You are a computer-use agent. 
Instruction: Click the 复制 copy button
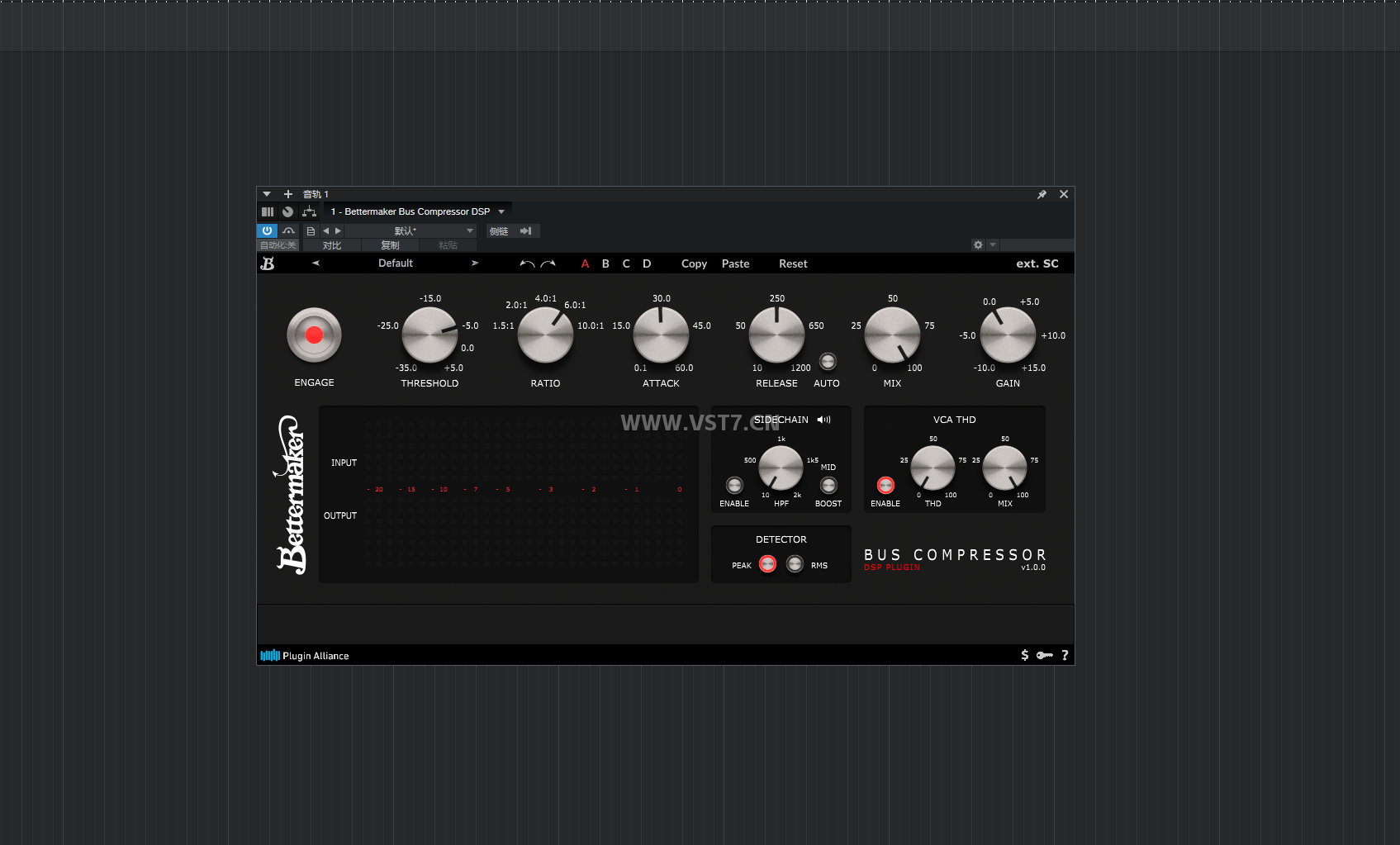(390, 245)
